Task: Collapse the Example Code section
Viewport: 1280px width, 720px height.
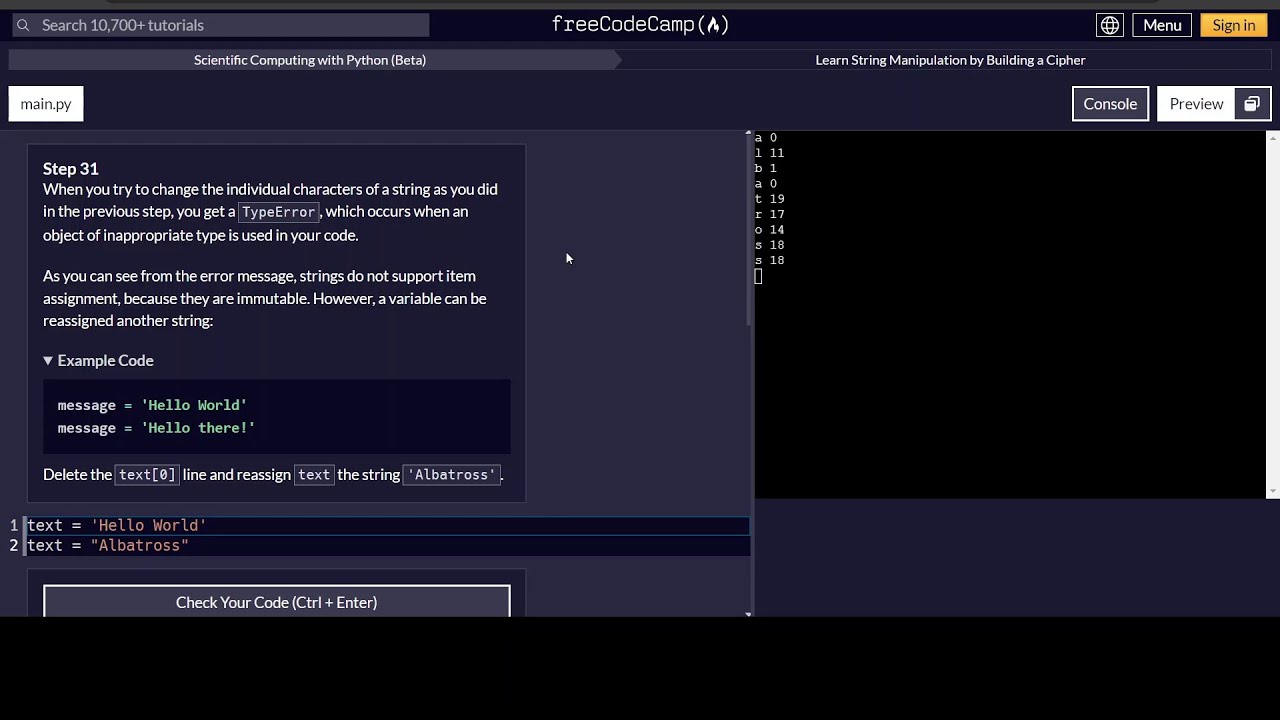Action: (98, 360)
